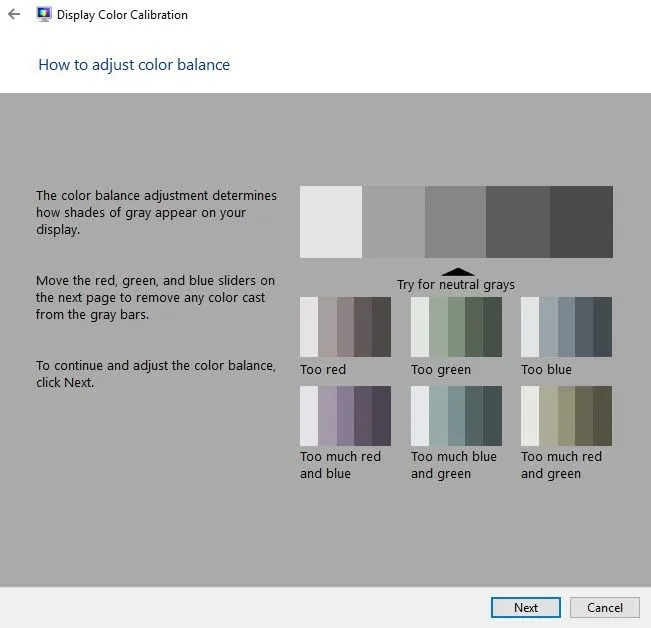The width and height of the screenshot is (651, 628).
Task: Click the middle gray bar in neutral sample
Action: (x=455, y=222)
